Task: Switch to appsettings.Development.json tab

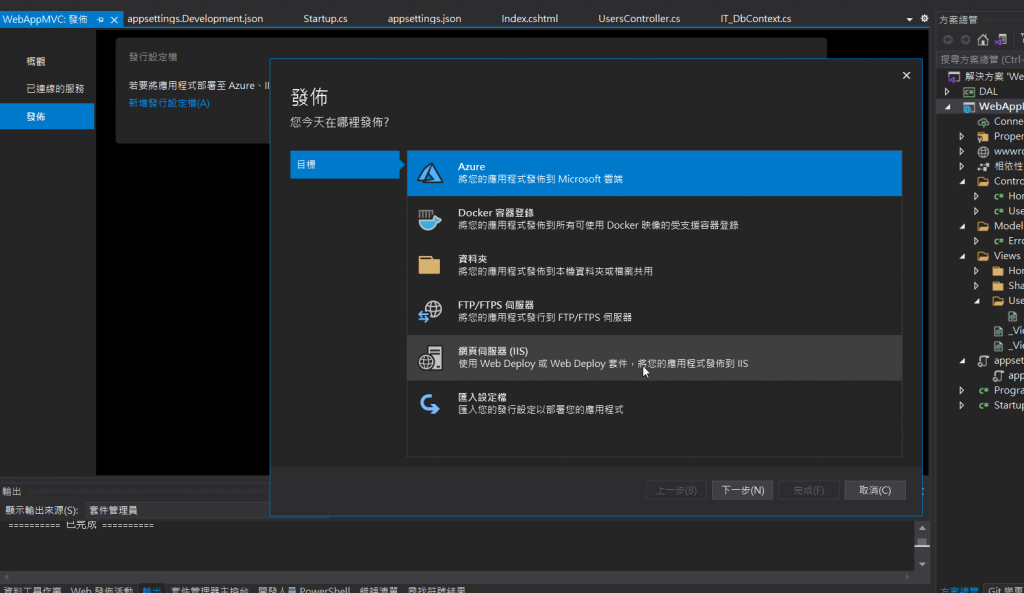Action: coord(195,19)
